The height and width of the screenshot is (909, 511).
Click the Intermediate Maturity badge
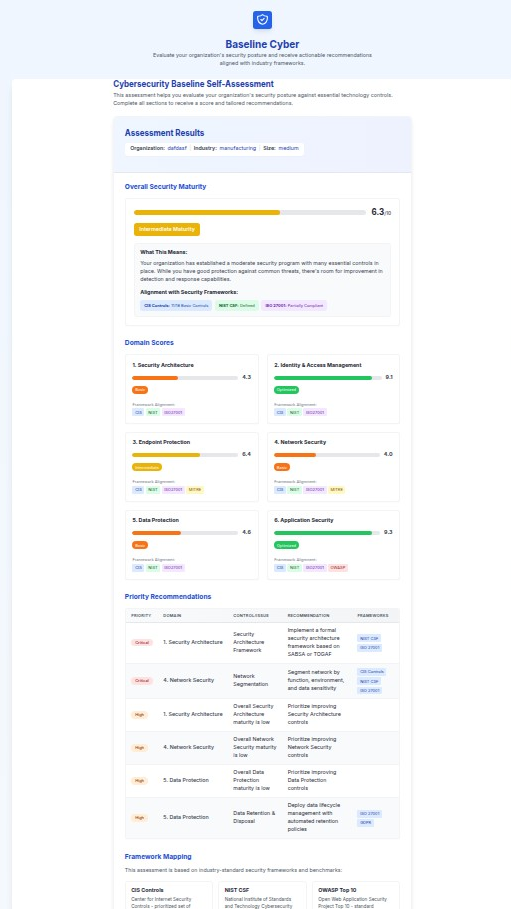pyautogui.click(x=167, y=230)
